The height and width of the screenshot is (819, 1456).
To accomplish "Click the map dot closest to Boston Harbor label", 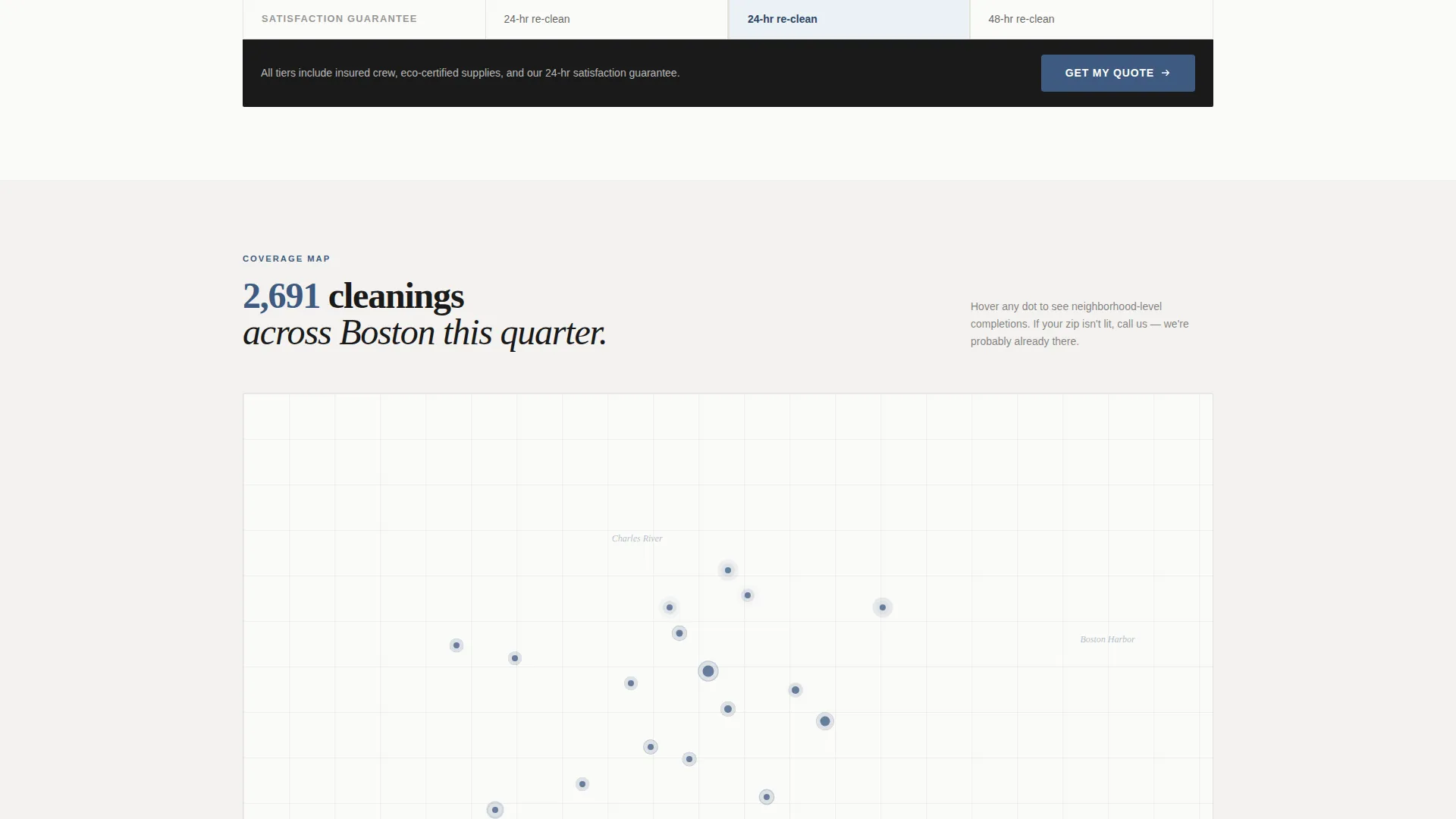I will point(883,607).
